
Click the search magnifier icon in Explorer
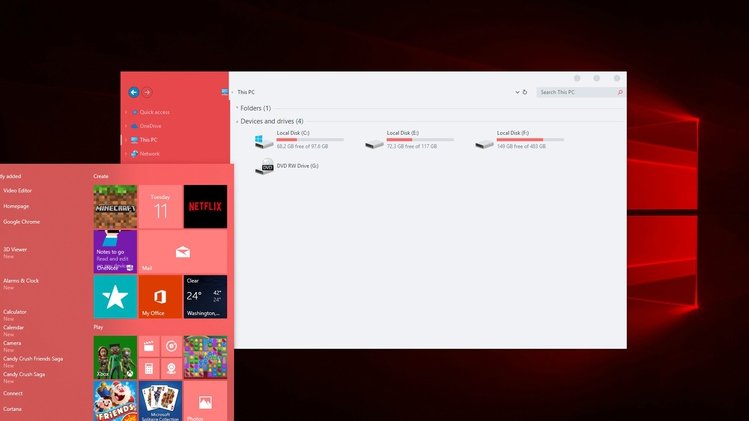coord(620,92)
